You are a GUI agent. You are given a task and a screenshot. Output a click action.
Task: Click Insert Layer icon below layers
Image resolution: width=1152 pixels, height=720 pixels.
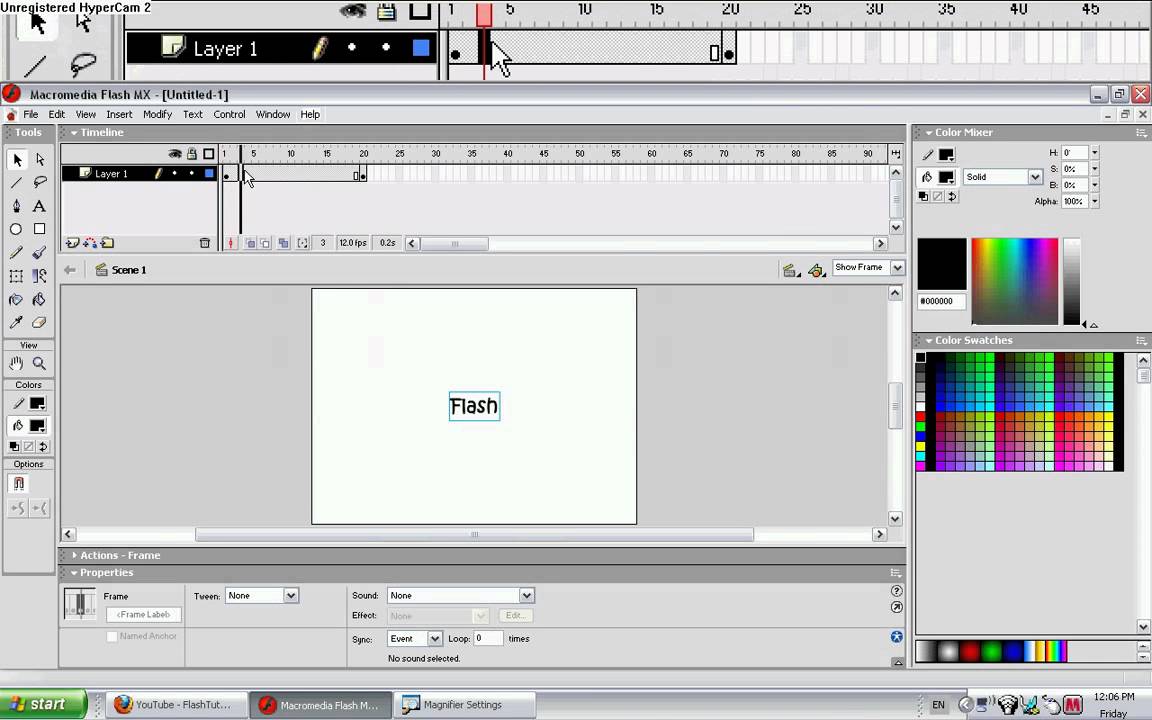pos(73,243)
